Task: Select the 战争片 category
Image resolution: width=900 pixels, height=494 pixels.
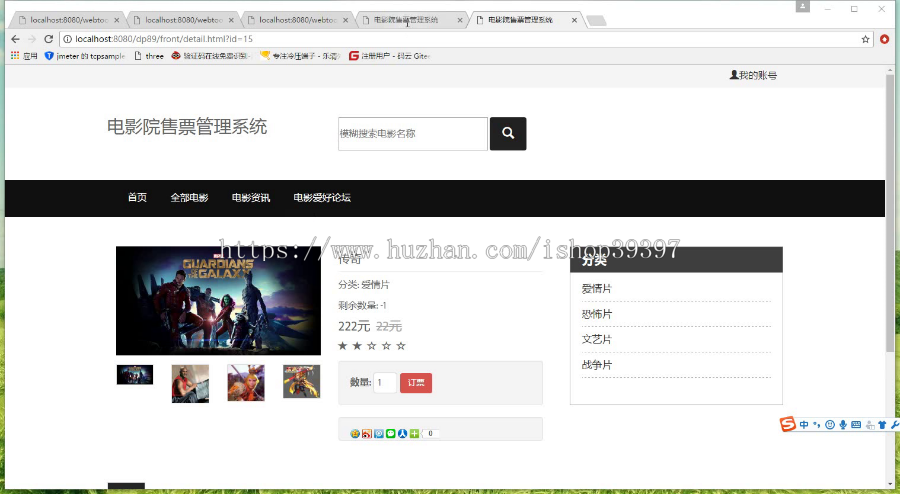Action: (596, 364)
